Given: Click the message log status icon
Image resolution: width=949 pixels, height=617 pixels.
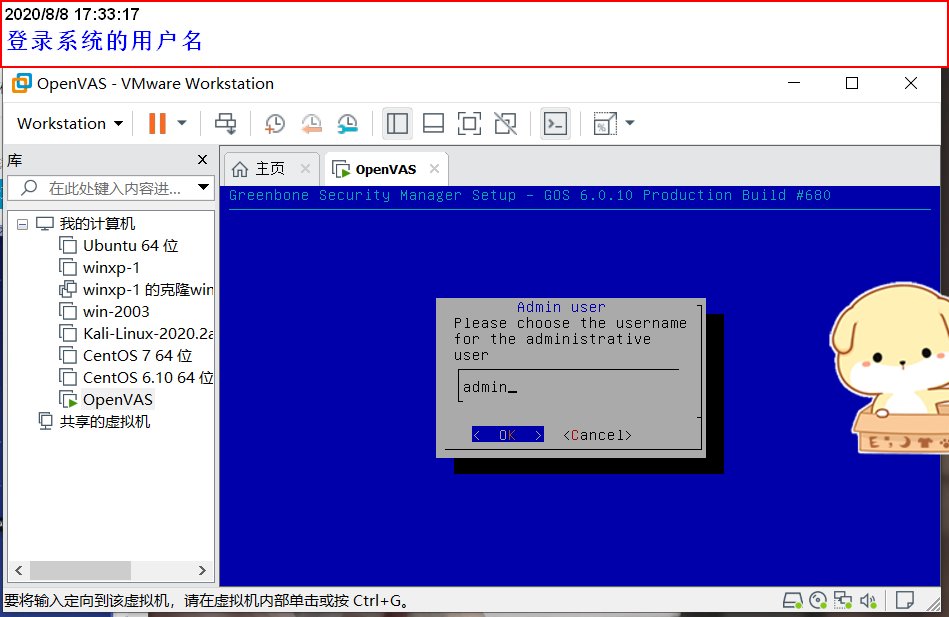Looking at the screenshot, I should (x=905, y=600).
